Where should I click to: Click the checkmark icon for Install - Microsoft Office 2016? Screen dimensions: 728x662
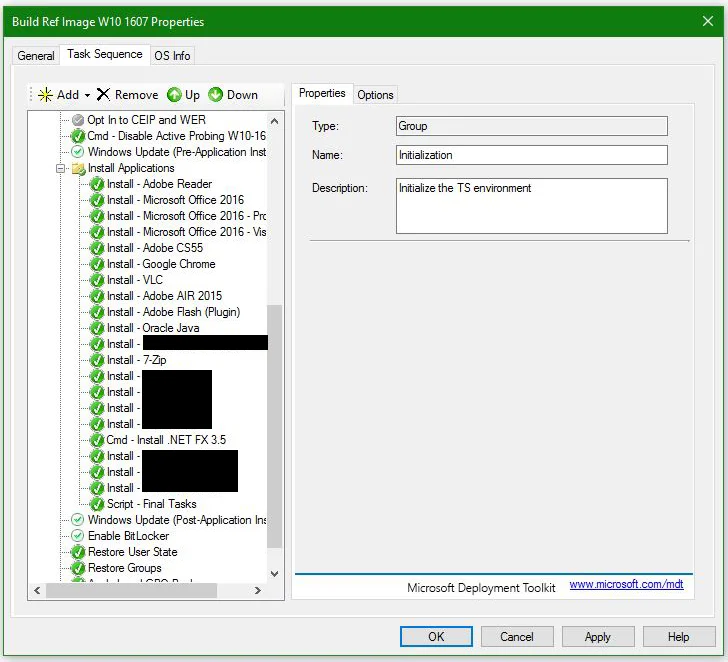tap(97, 200)
